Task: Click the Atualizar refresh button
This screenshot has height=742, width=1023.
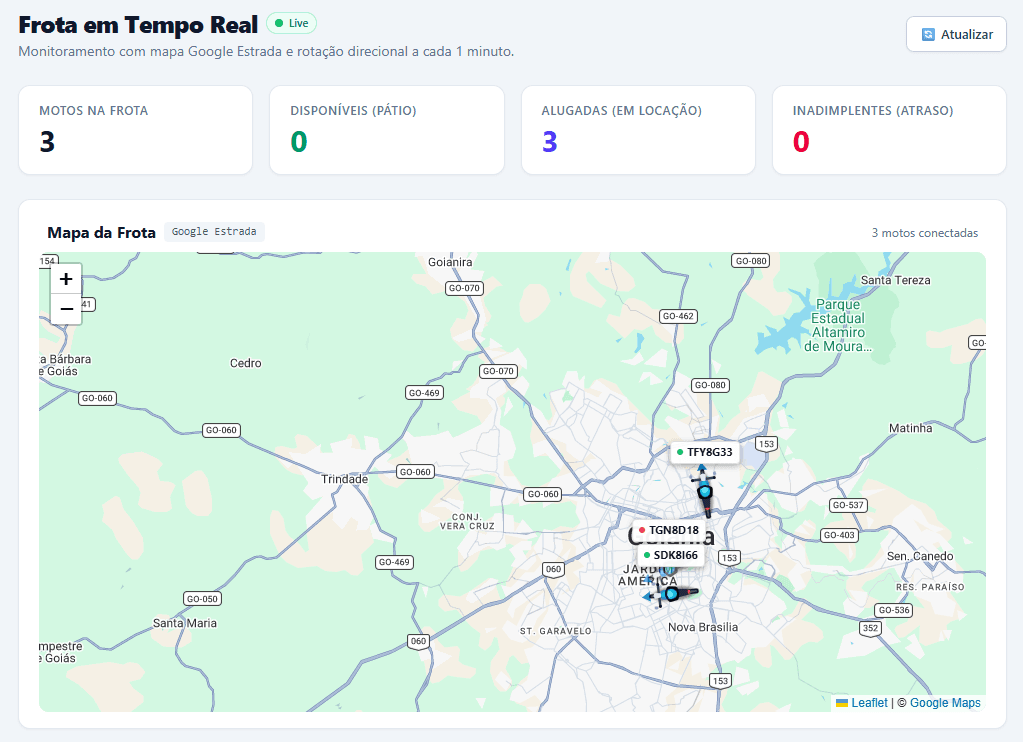Action: (956, 34)
